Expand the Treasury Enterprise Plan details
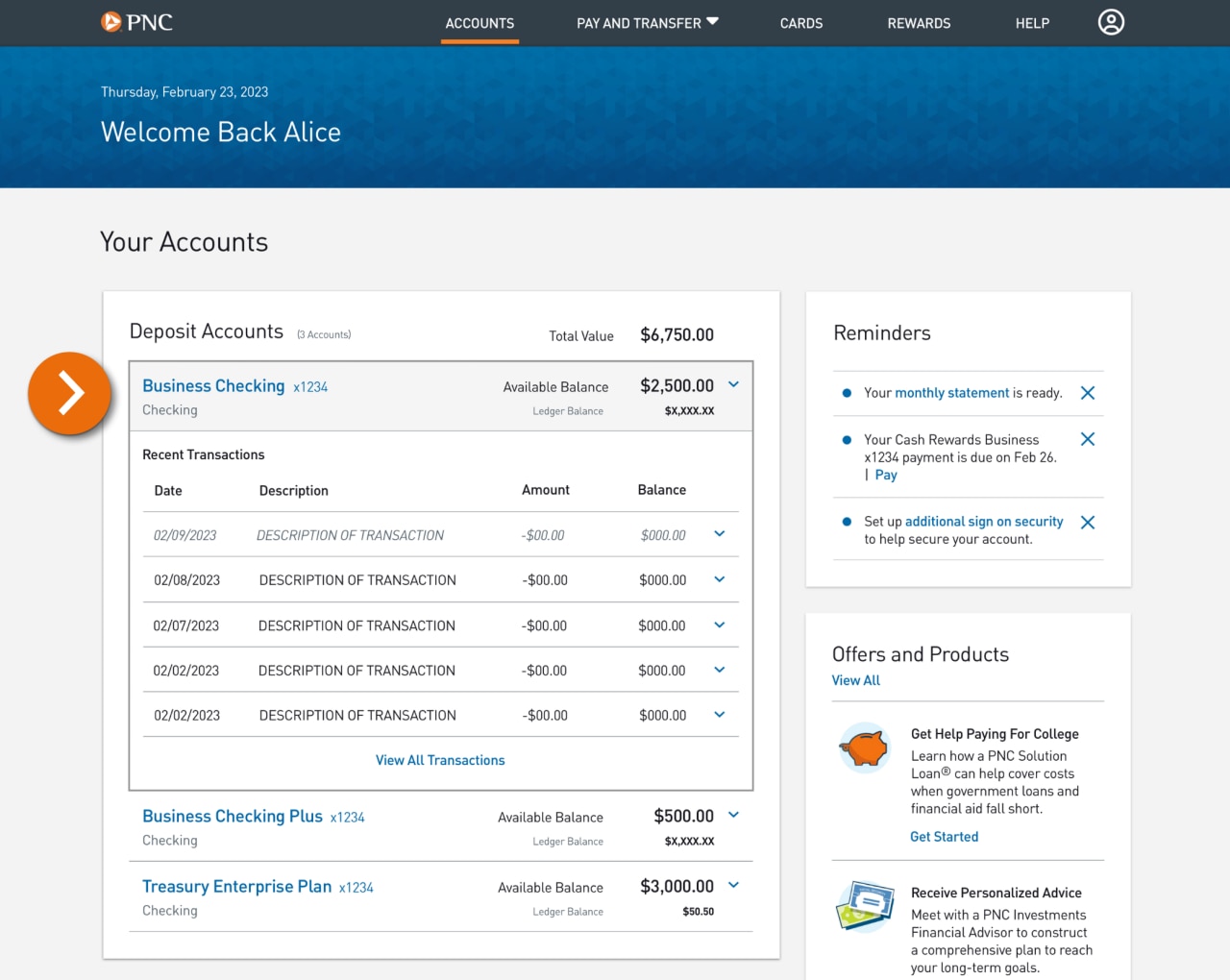The height and width of the screenshot is (980, 1230). pos(733,885)
